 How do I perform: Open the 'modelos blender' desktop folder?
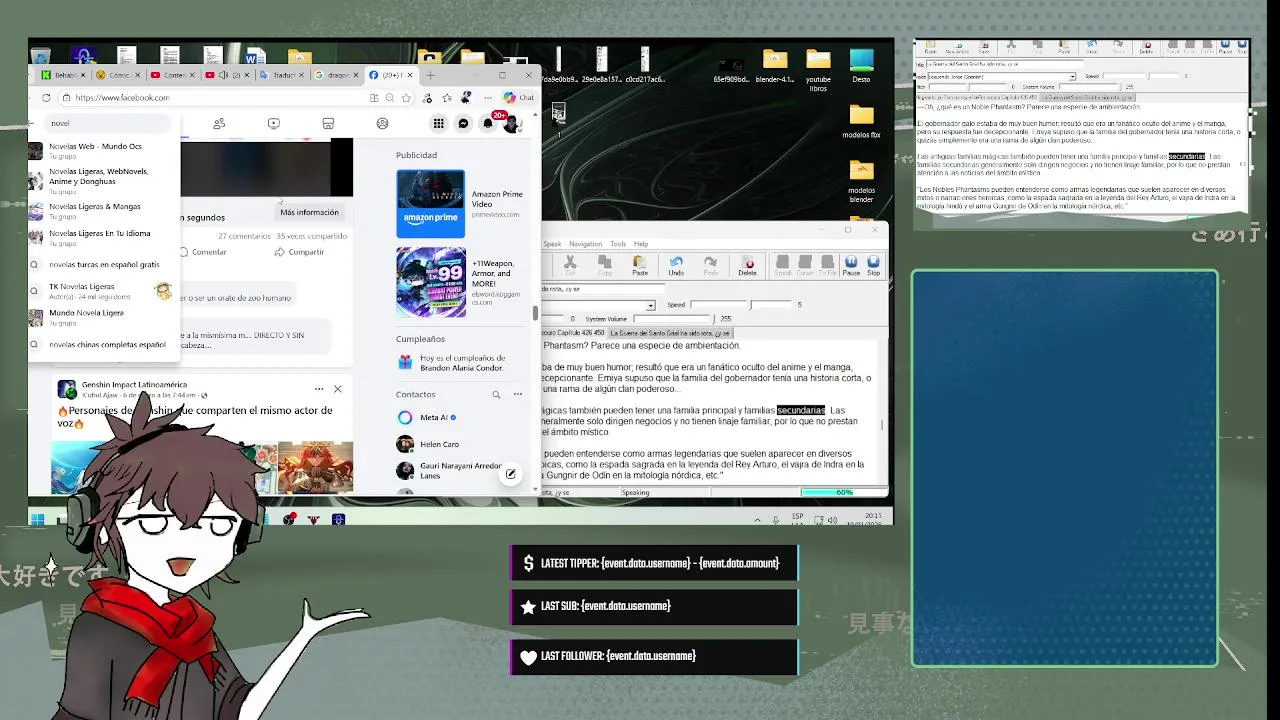click(861, 180)
